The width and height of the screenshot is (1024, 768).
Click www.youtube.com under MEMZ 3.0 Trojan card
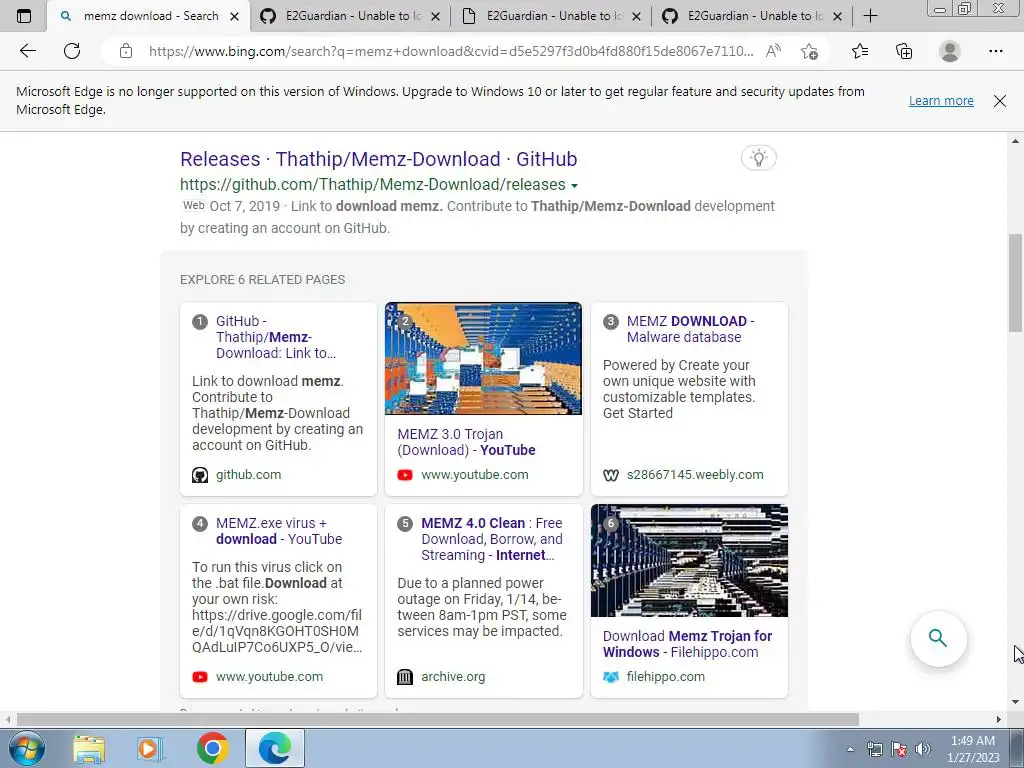pos(475,475)
